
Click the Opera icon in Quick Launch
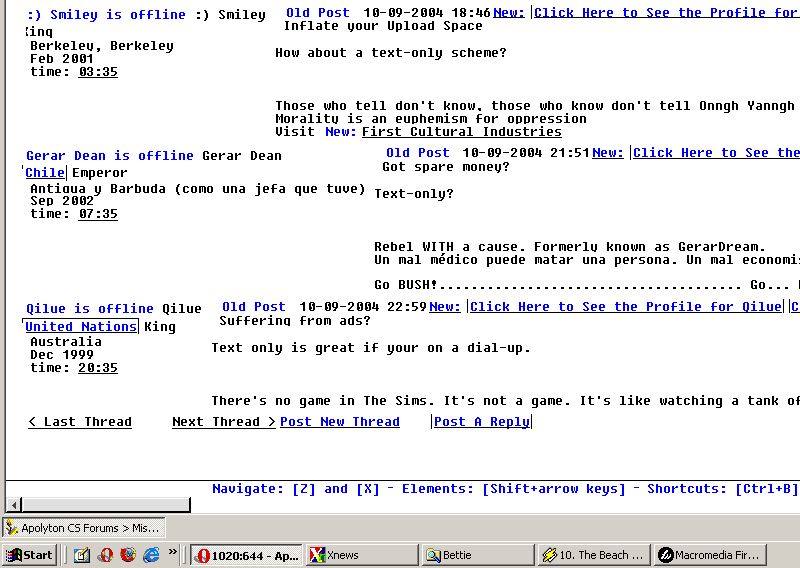click(105, 555)
